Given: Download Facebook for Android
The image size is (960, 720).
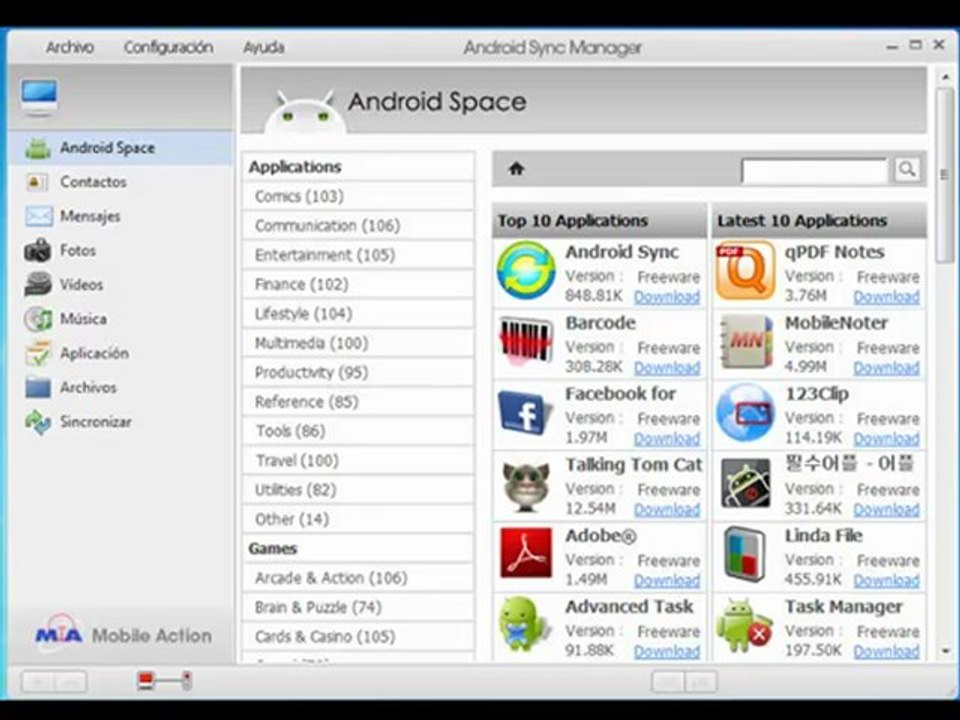Looking at the screenshot, I should click(667, 439).
